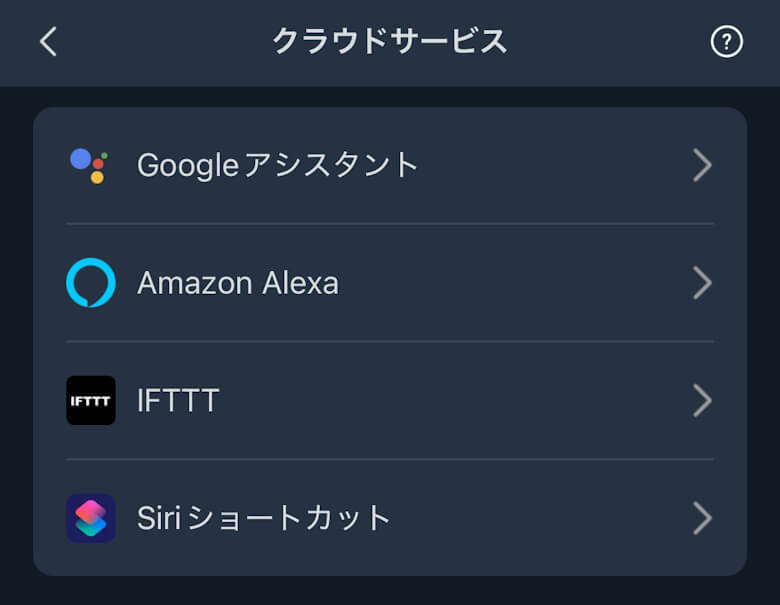Select the Googleアシスタント text label
Screen dimensions: 780x605
click(277, 165)
